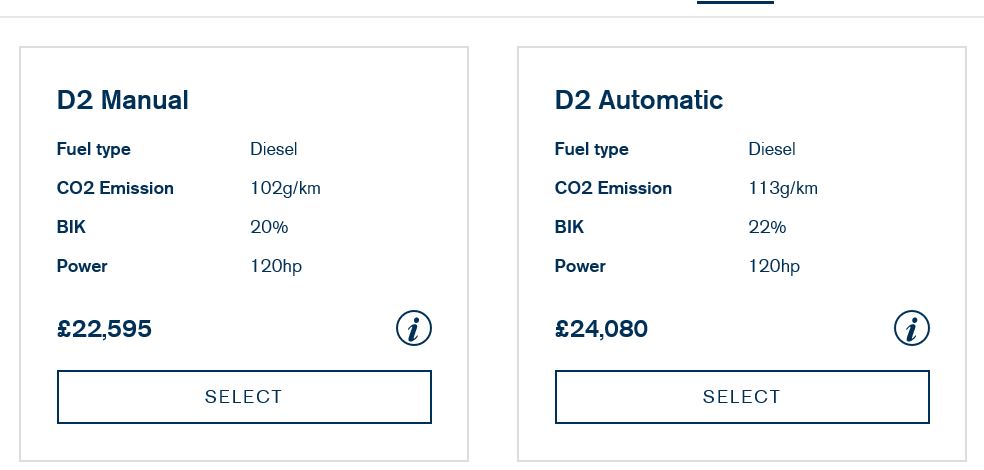Screen dimensions: 984x470
Task: Click the D2 Manual heading
Action: 122,100
